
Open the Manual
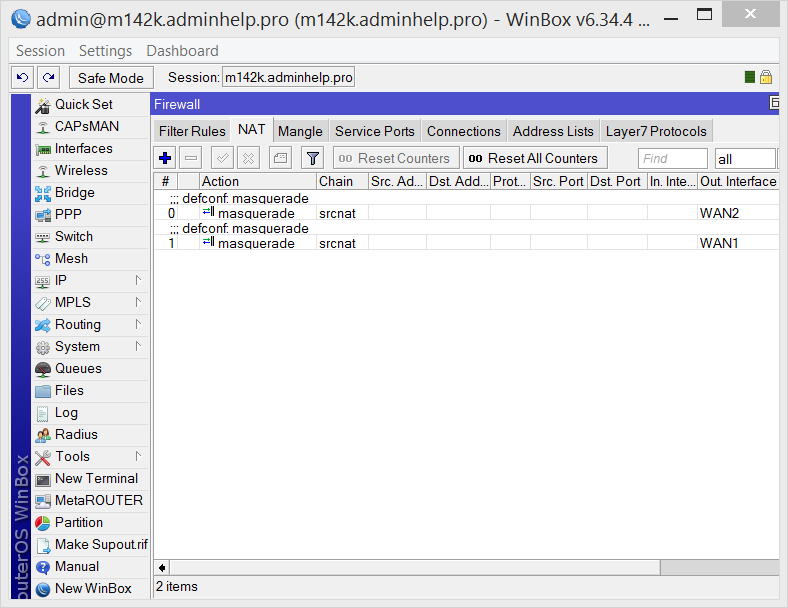(91, 567)
